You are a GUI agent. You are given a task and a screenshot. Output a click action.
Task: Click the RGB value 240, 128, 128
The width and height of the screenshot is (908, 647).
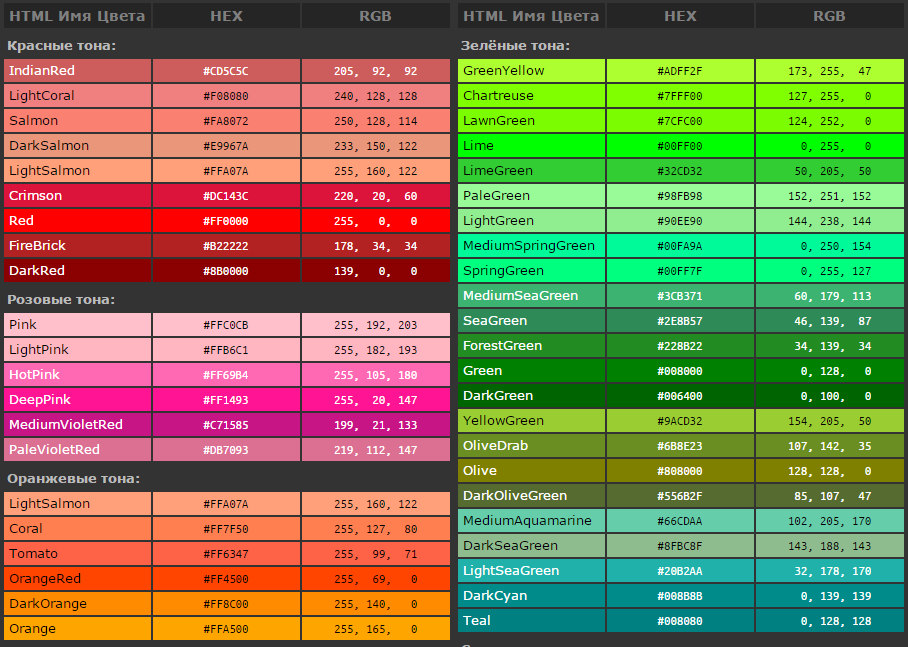point(375,96)
